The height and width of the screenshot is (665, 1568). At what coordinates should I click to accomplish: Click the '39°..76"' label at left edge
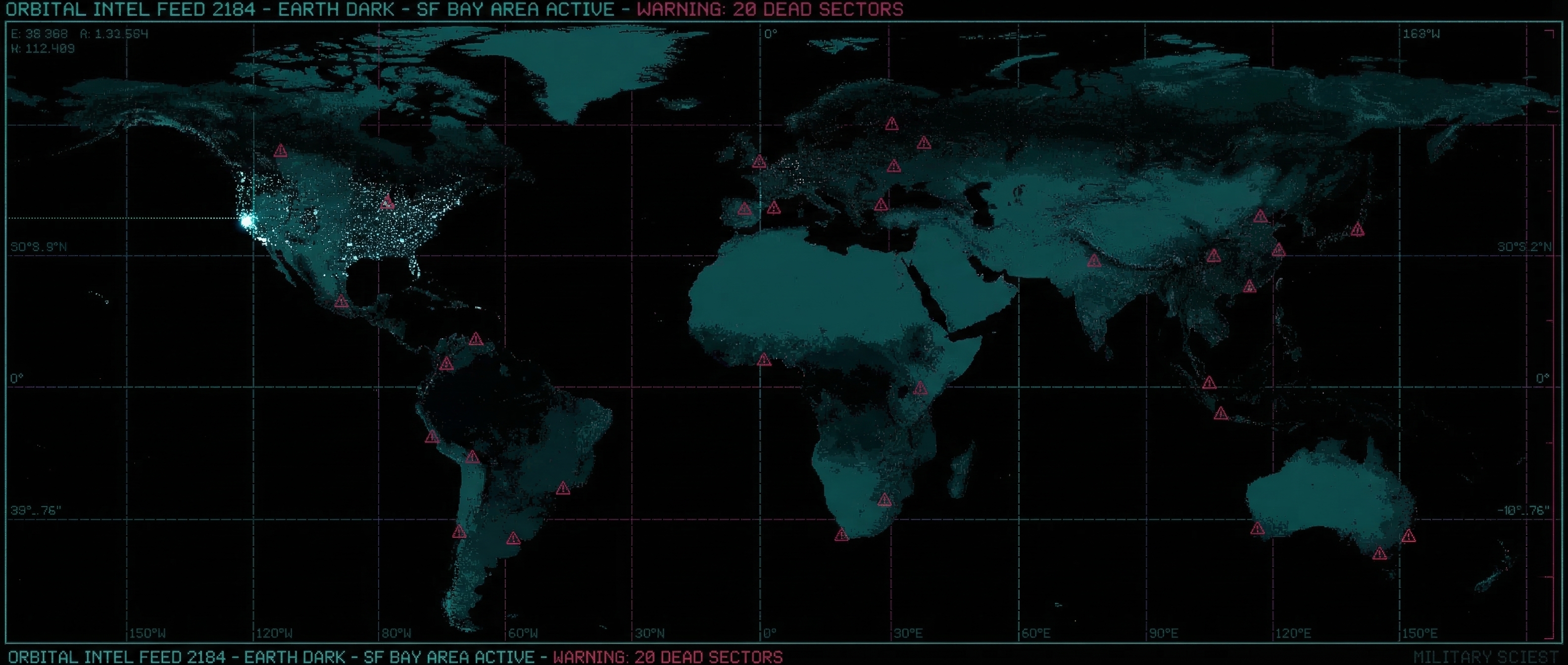(x=36, y=511)
